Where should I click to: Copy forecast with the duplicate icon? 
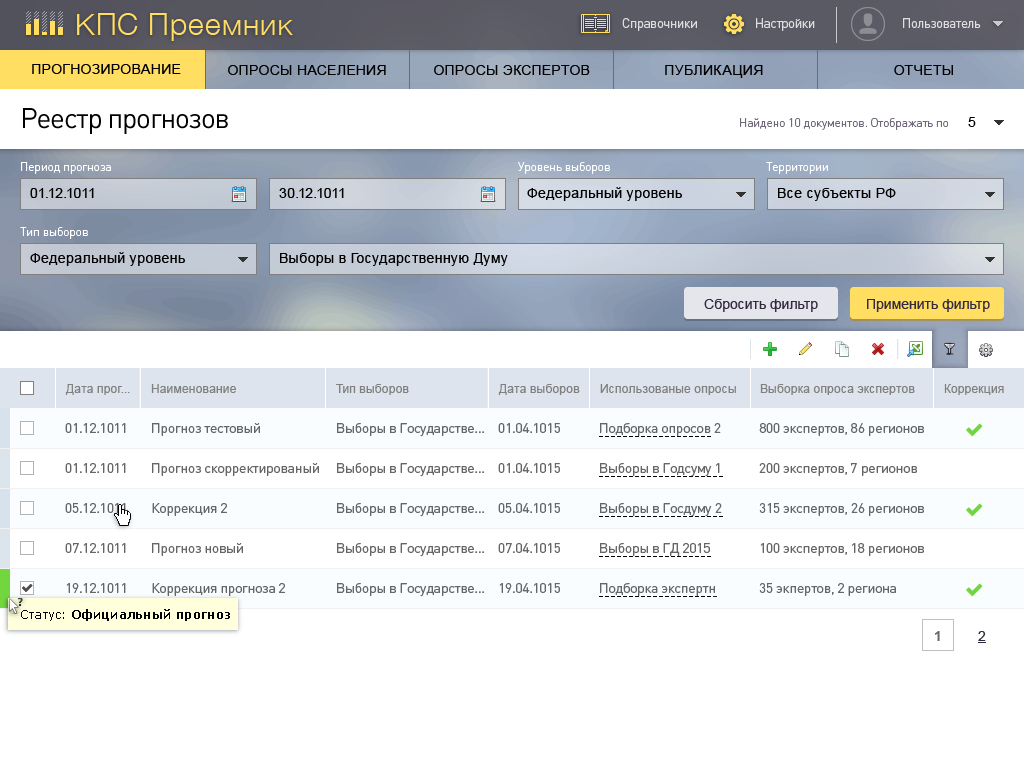coord(842,349)
